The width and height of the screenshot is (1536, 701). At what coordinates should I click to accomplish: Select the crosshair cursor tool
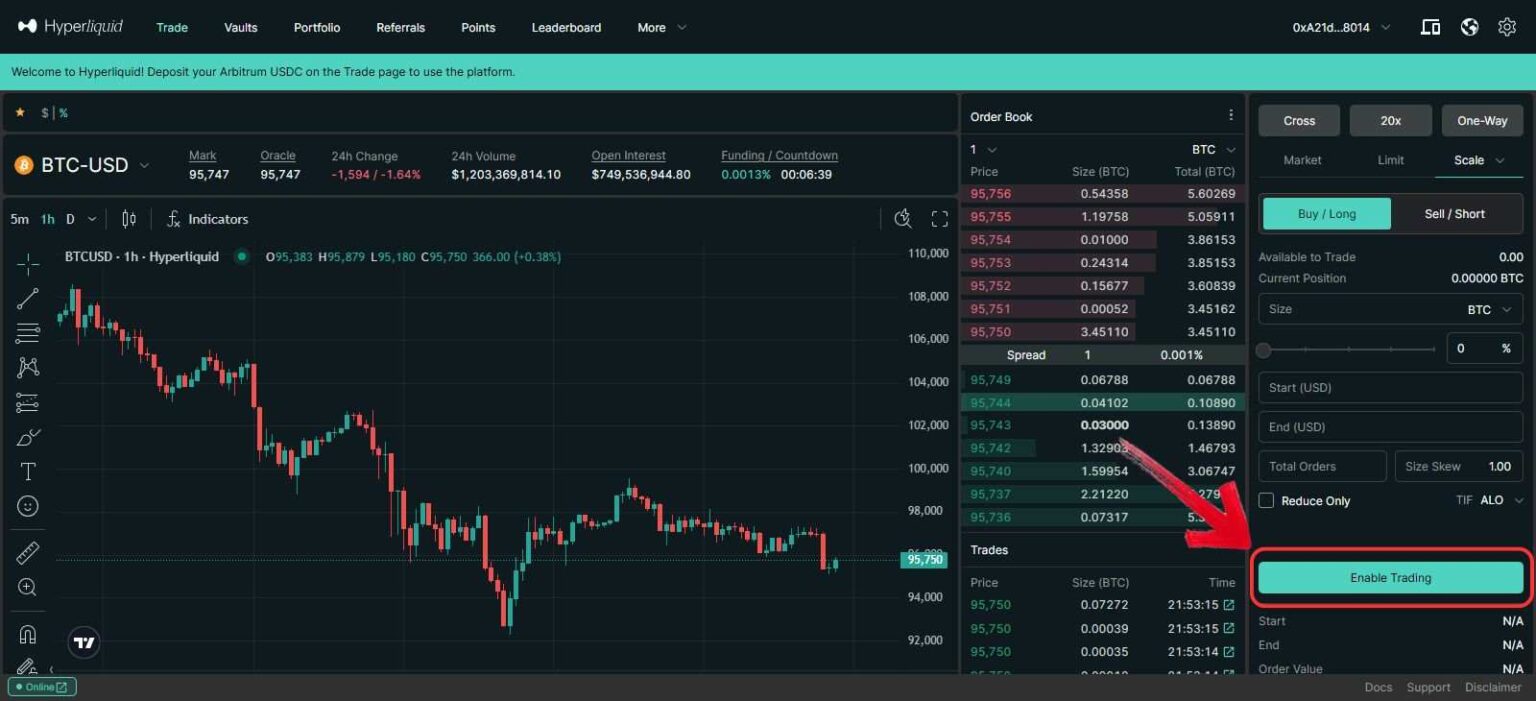pos(28,264)
